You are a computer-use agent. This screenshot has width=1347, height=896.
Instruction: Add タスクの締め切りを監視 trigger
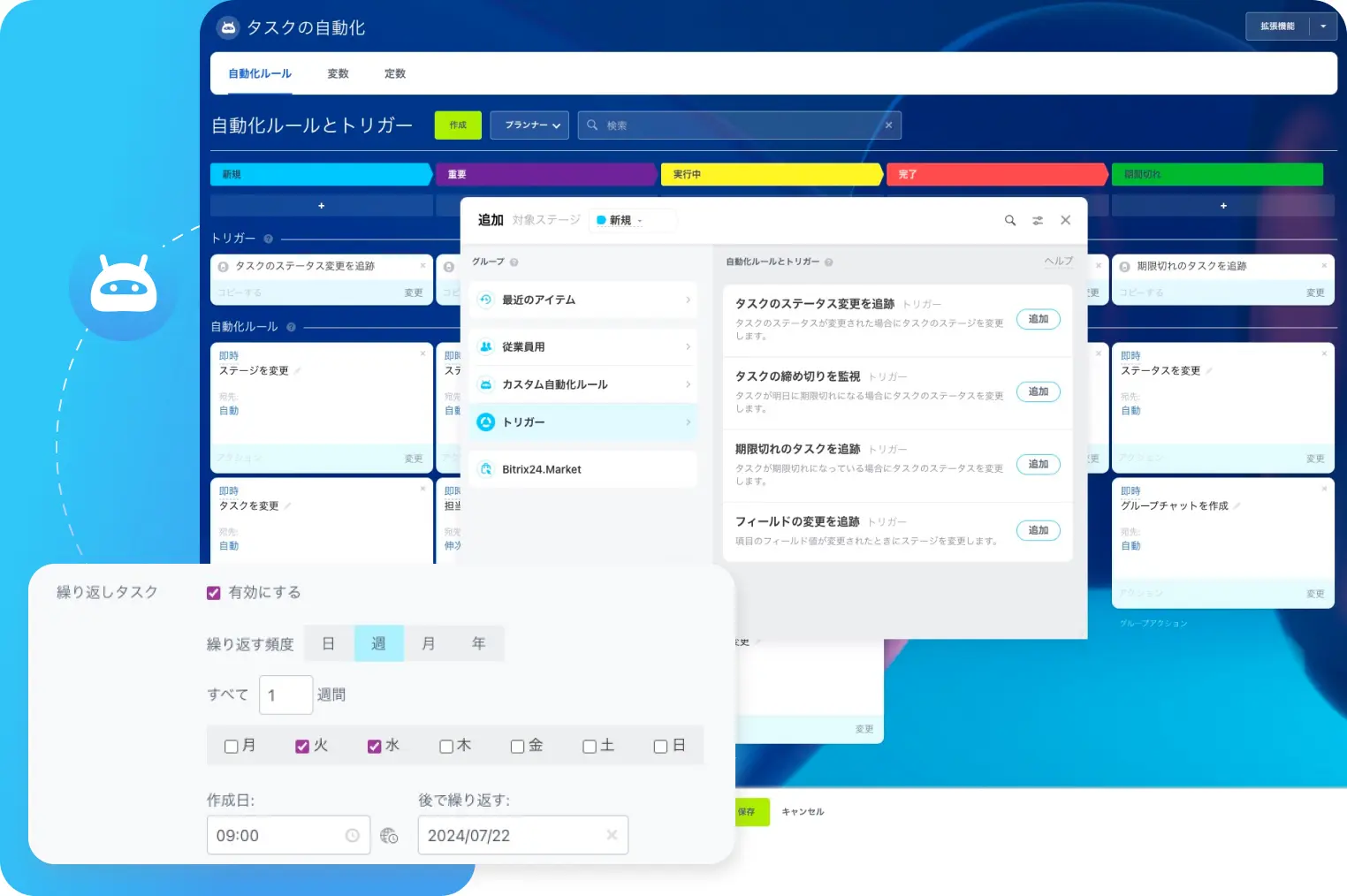pyautogui.click(x=1038, y=391)
